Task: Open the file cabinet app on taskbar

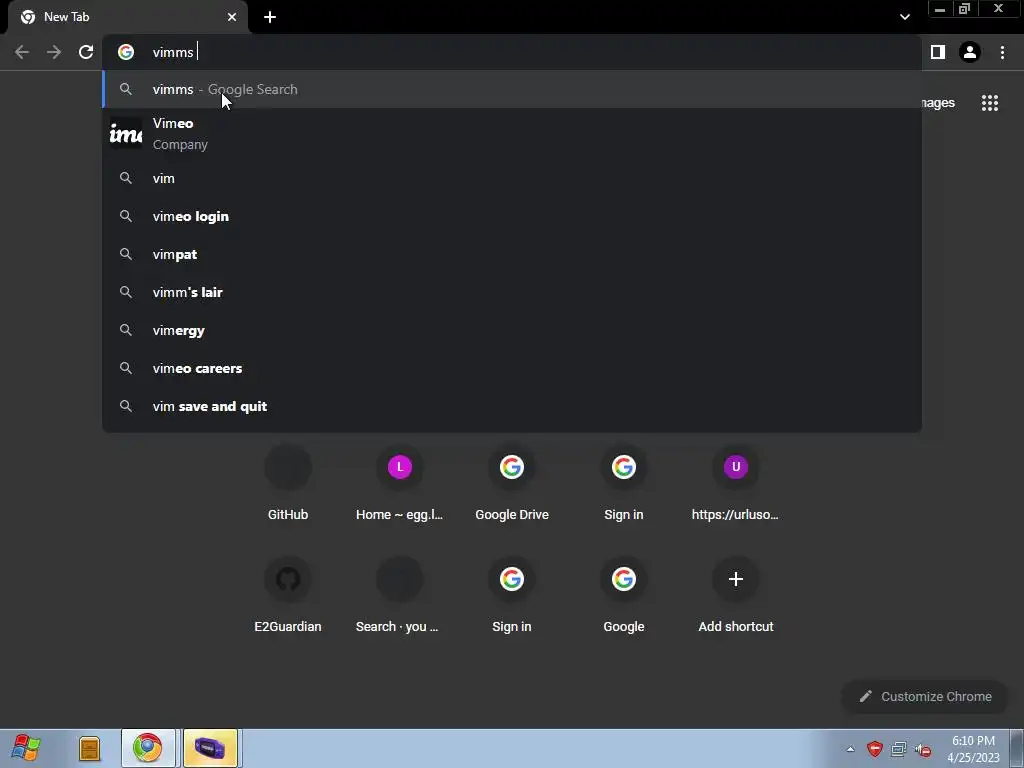Action: pyautogui.click(x=89, y=748)
